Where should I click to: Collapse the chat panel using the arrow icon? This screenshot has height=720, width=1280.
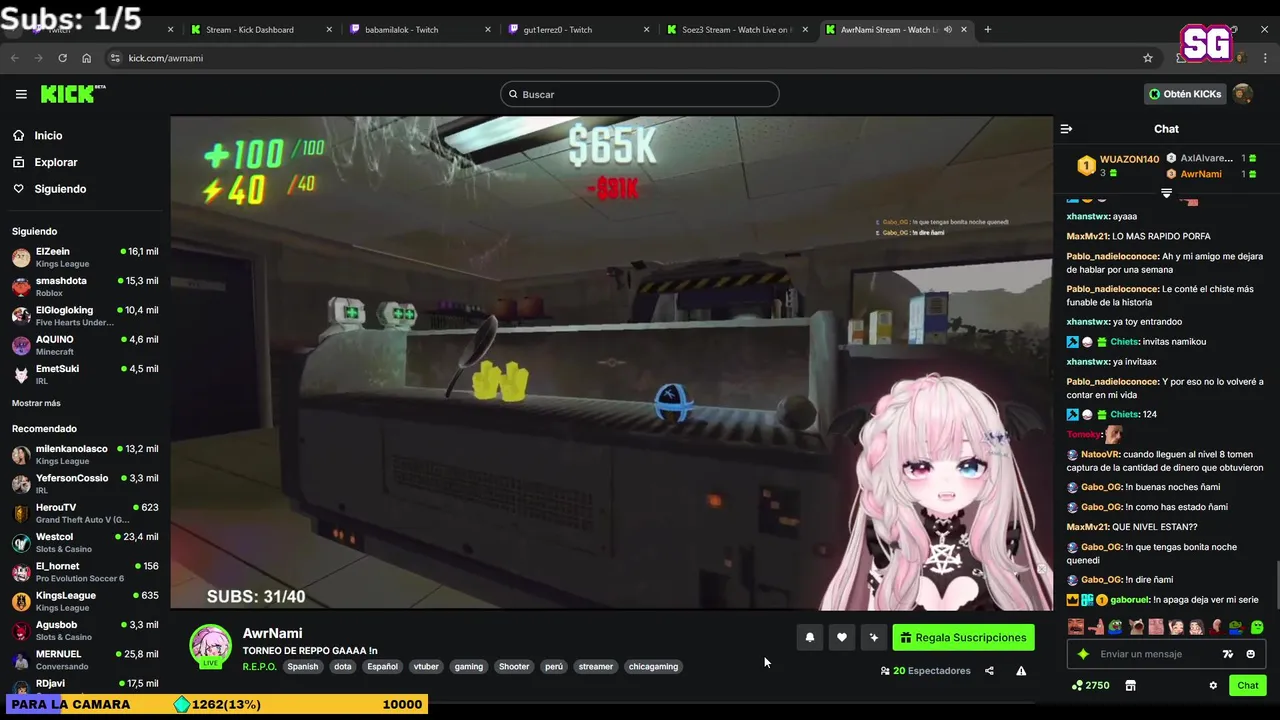click(1066, 129)
